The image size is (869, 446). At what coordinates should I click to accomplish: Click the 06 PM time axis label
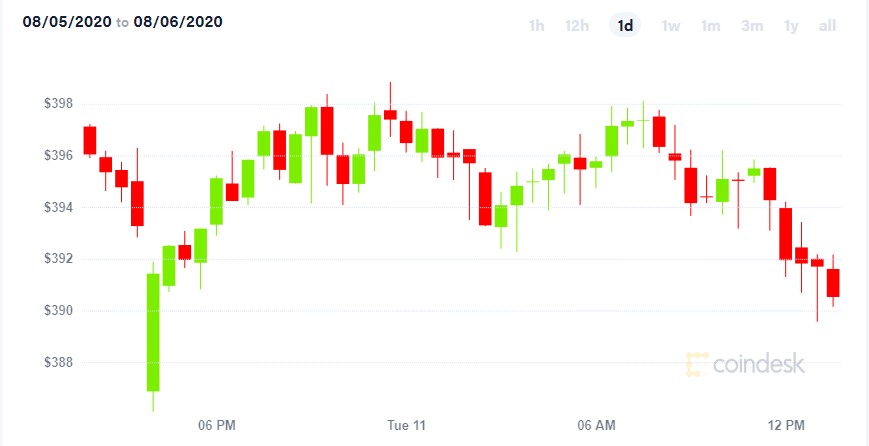click(217, 426)
